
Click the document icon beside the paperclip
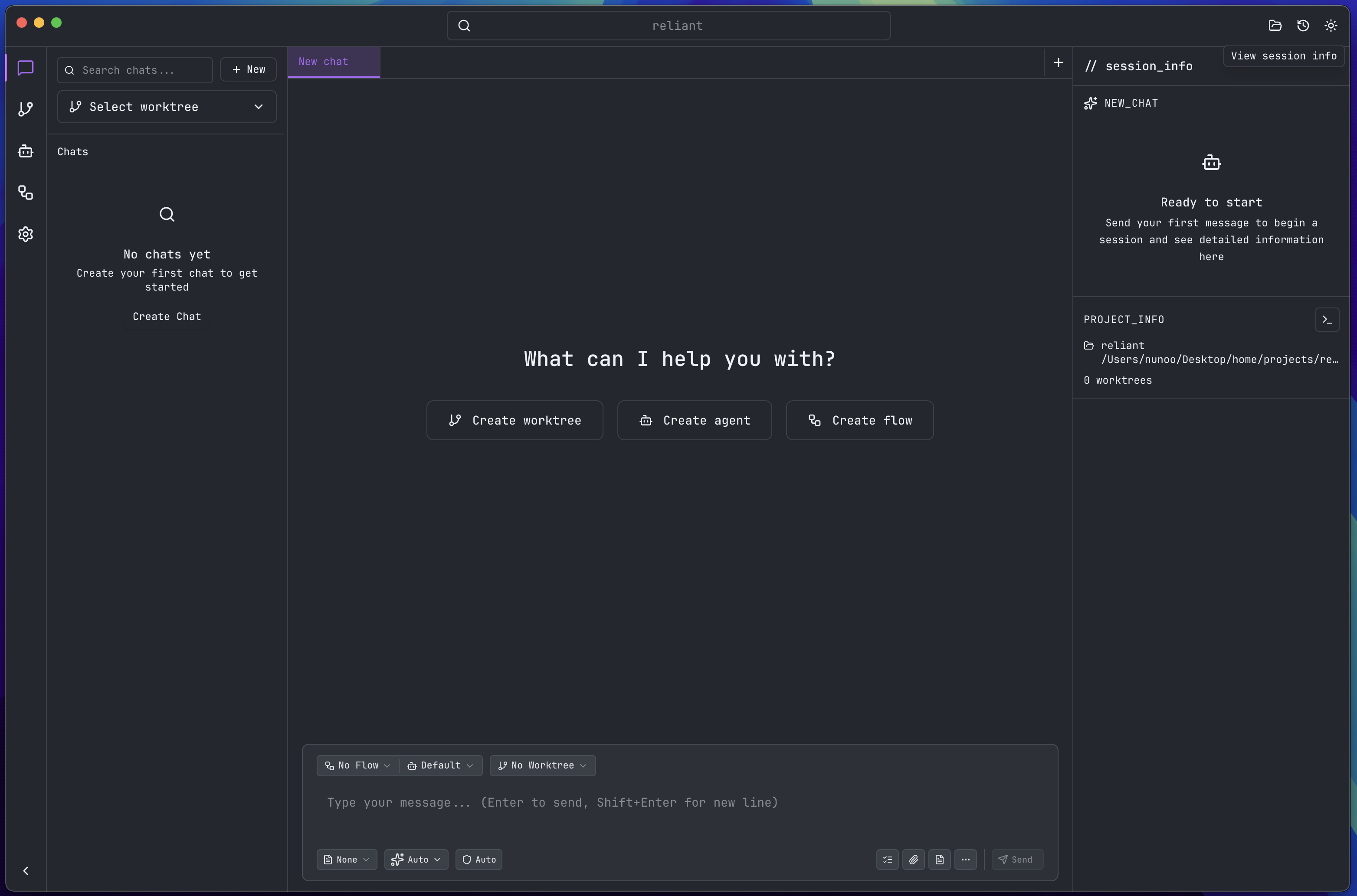[940, 860]
